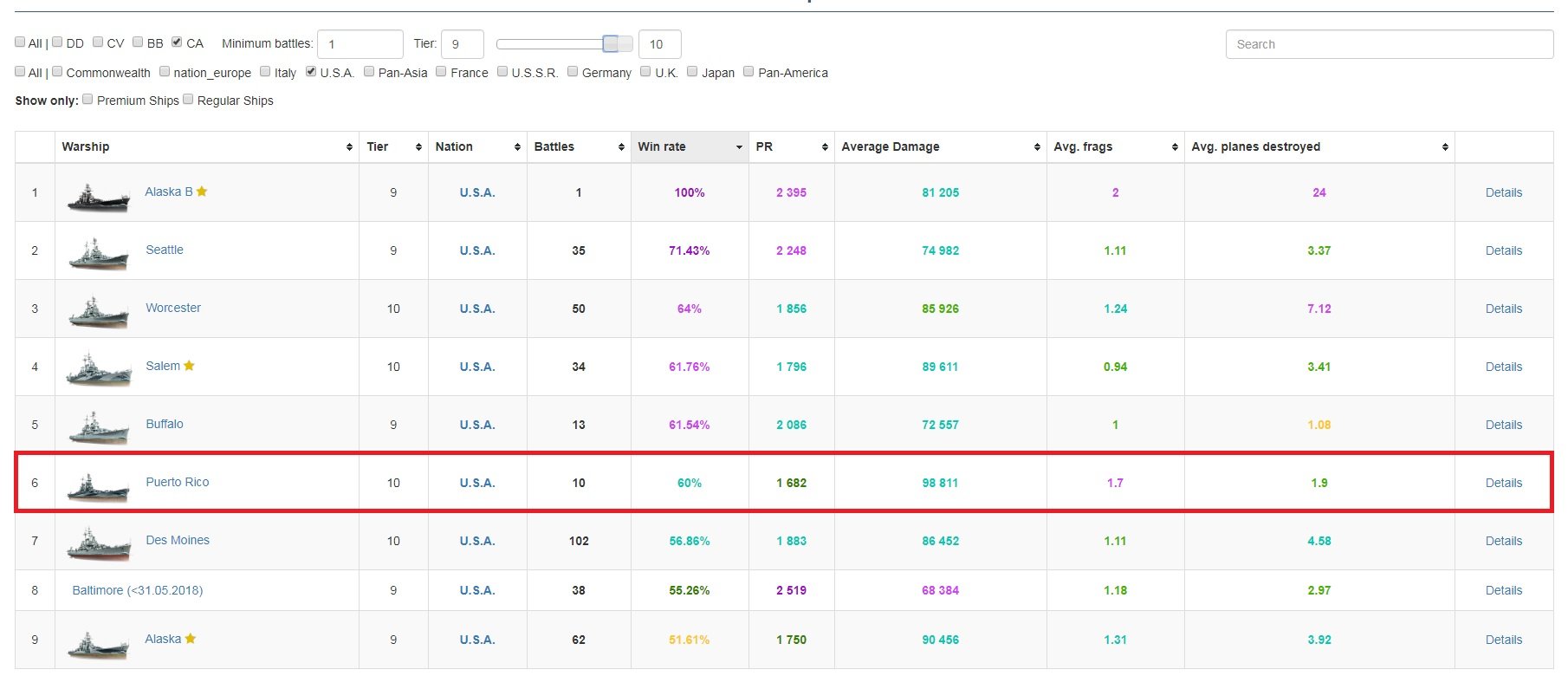
Task: Open Details link for Puerto Rico
Action: 1503,483
